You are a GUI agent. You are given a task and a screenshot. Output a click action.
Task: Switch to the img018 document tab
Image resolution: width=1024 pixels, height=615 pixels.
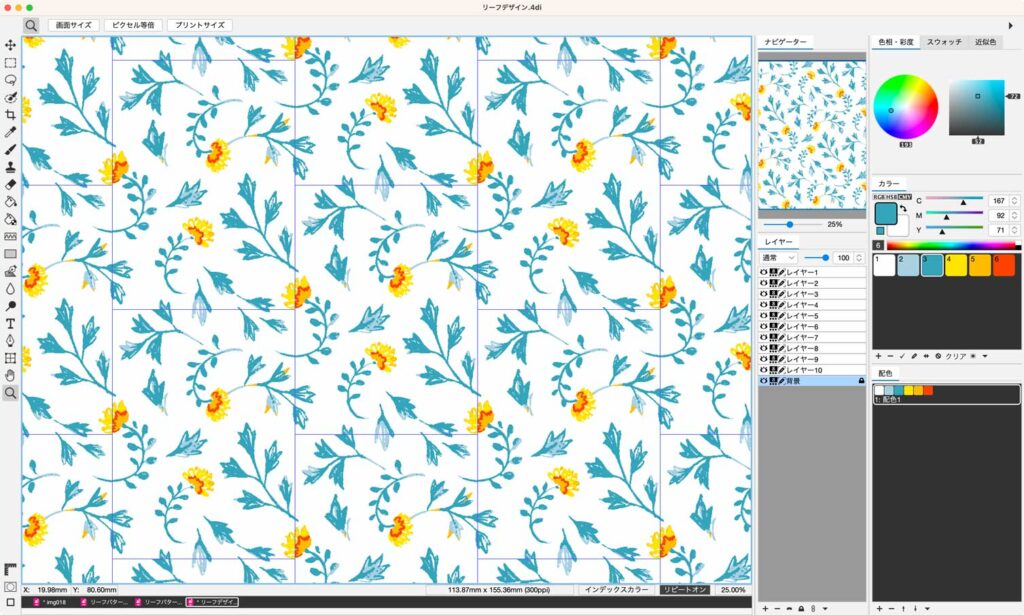[x=50, y=602]
